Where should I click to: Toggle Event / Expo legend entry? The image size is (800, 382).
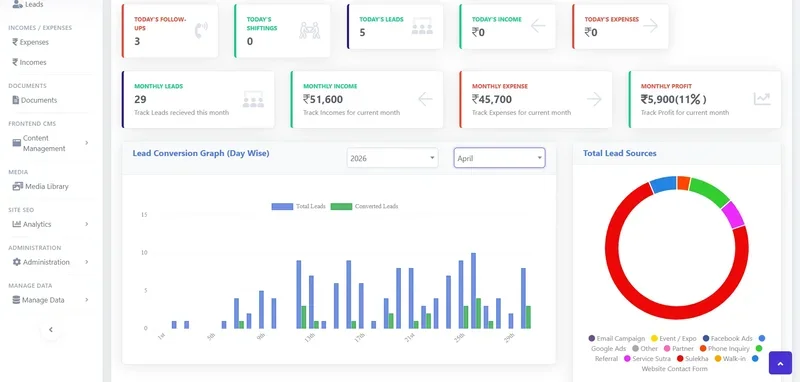tap(673, 338)
